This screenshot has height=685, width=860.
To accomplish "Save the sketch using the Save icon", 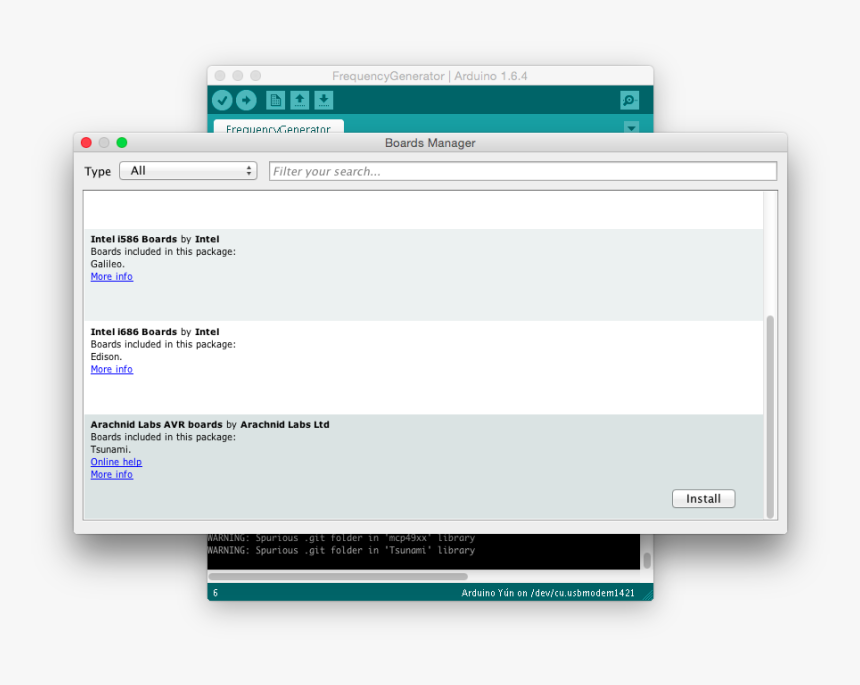I will [323, 100].
